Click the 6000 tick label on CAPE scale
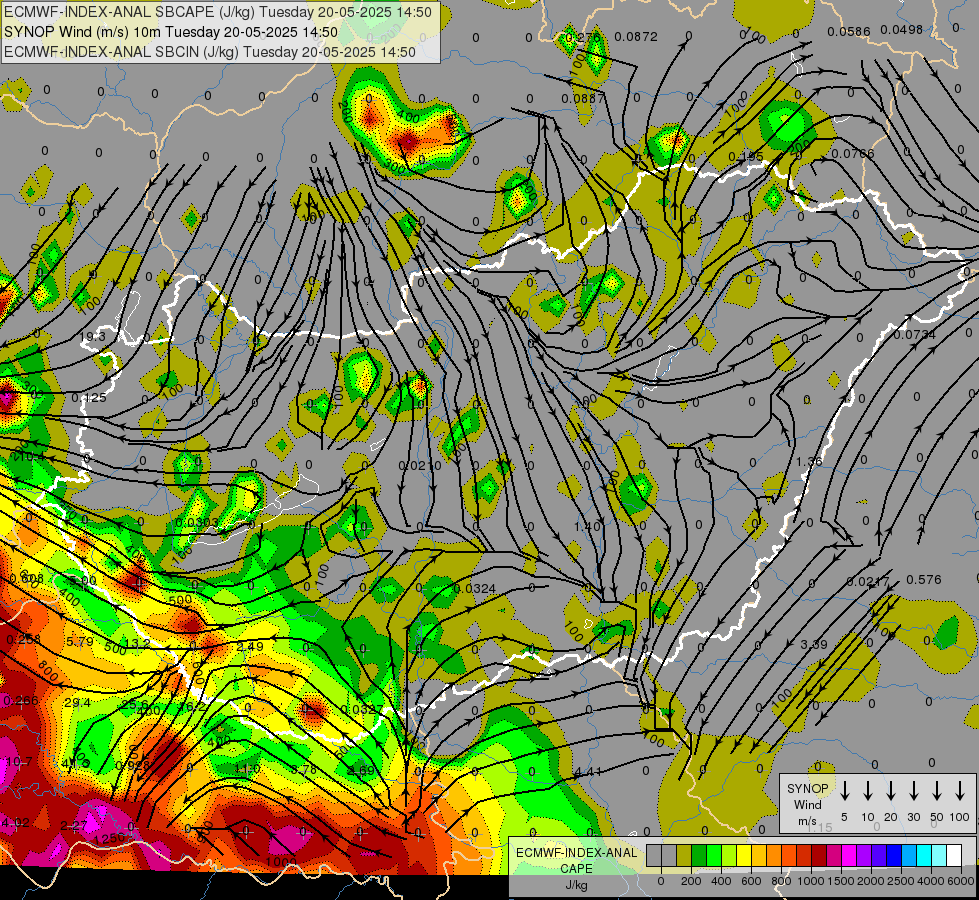The width and height of the screenshot is (979, 900). pyautogui.click(x=961, y=881)
